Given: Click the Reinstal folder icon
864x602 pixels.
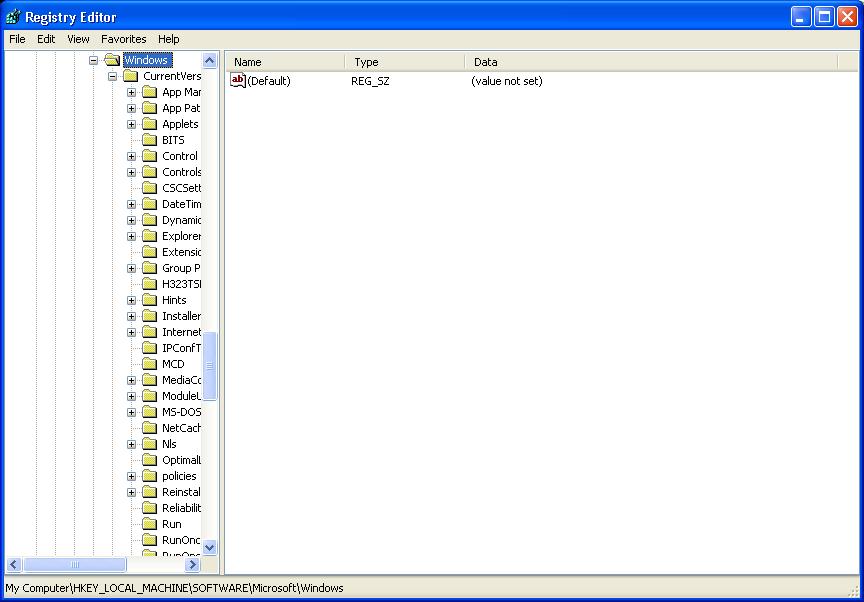Looking at the screenshot, I should pos(149,491).
